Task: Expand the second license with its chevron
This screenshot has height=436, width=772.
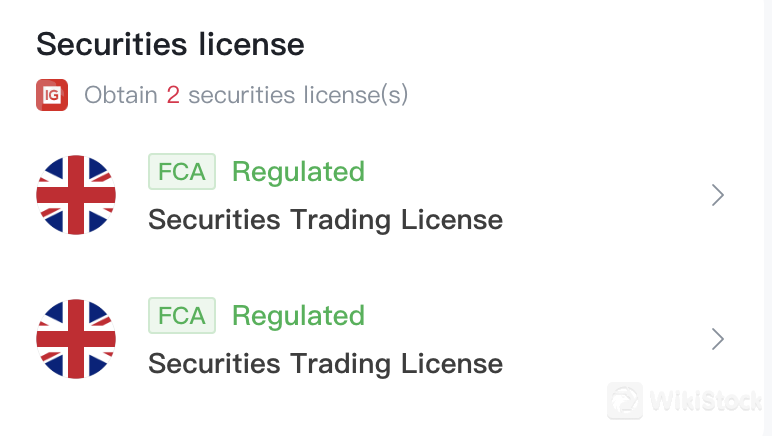Action: 717,339
